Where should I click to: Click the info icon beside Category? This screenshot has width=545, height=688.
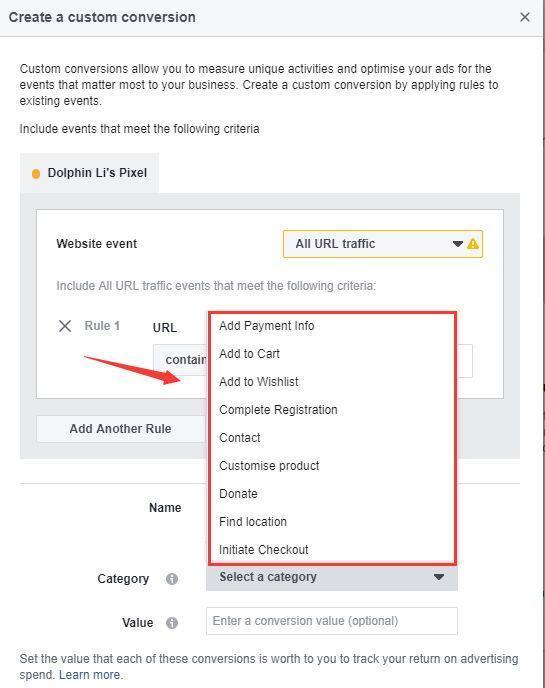[172, 579]
